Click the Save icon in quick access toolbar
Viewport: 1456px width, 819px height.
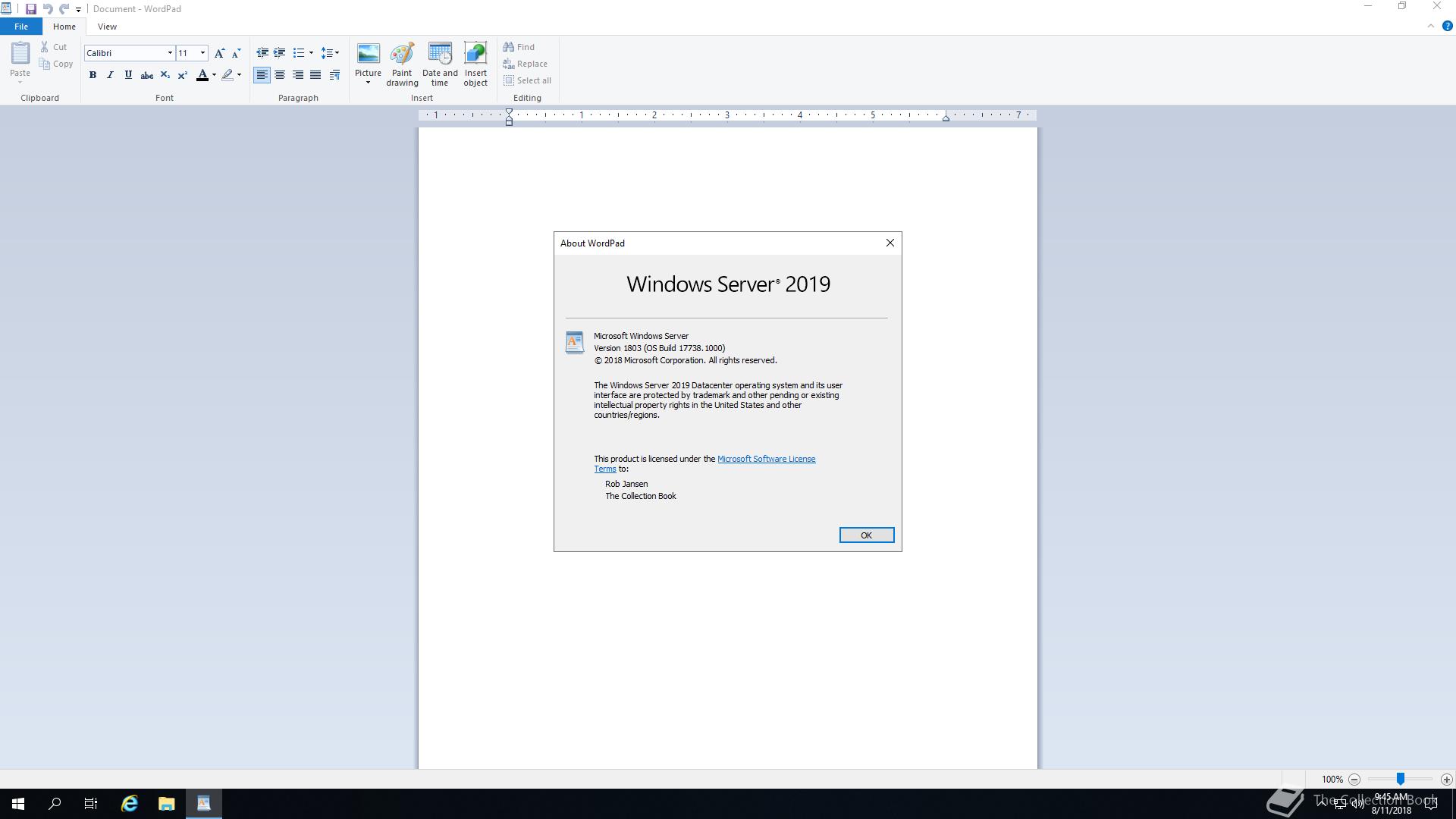point(30,9)
